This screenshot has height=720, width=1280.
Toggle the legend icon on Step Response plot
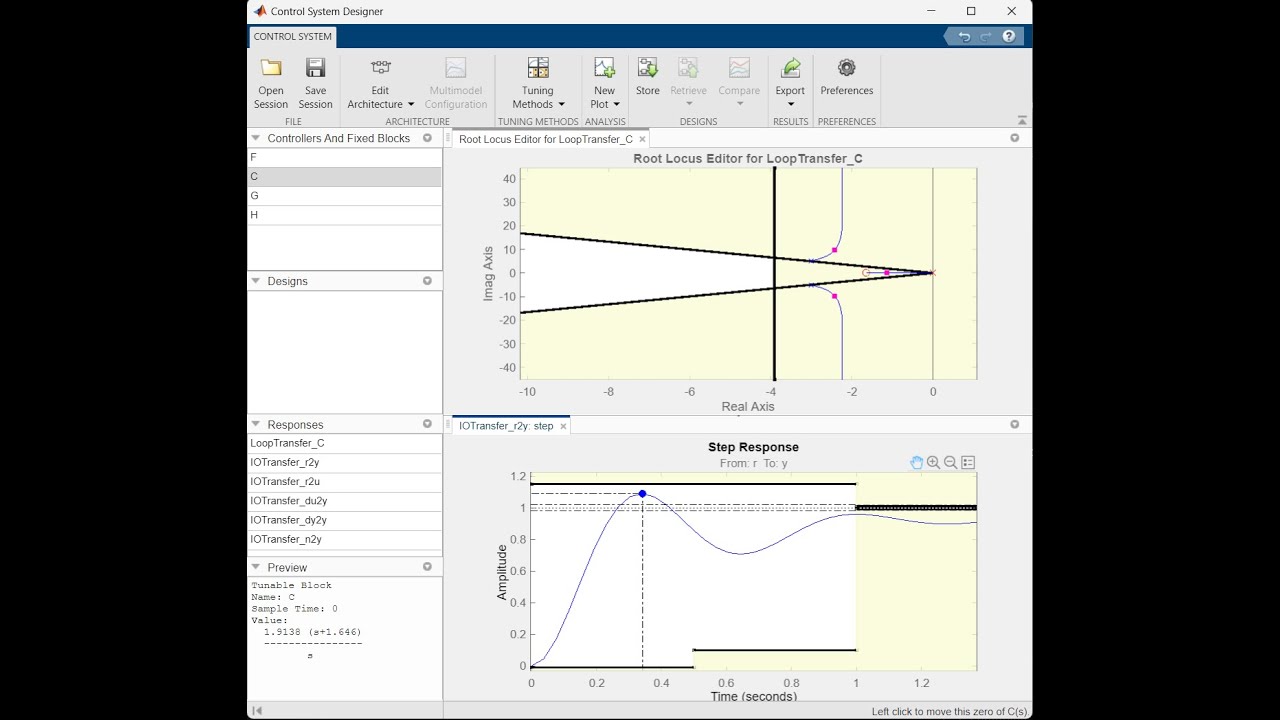[968, 462]
